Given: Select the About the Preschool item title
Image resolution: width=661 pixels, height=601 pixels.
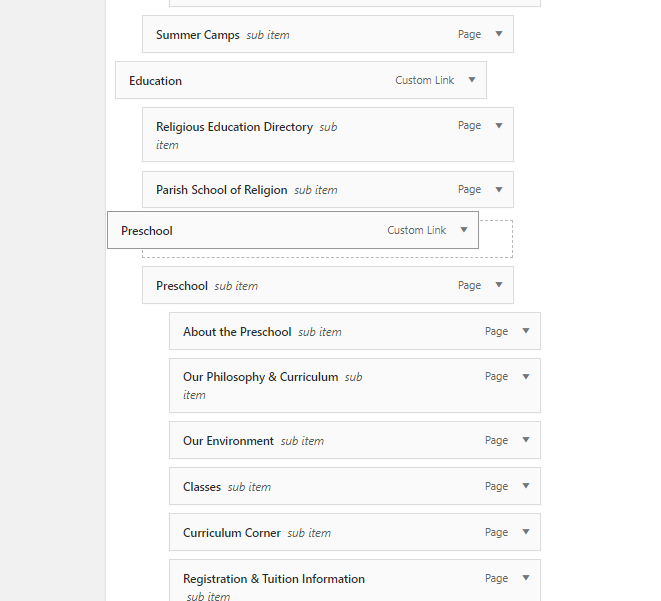Looking at the screenshot, I should (237, 332).
